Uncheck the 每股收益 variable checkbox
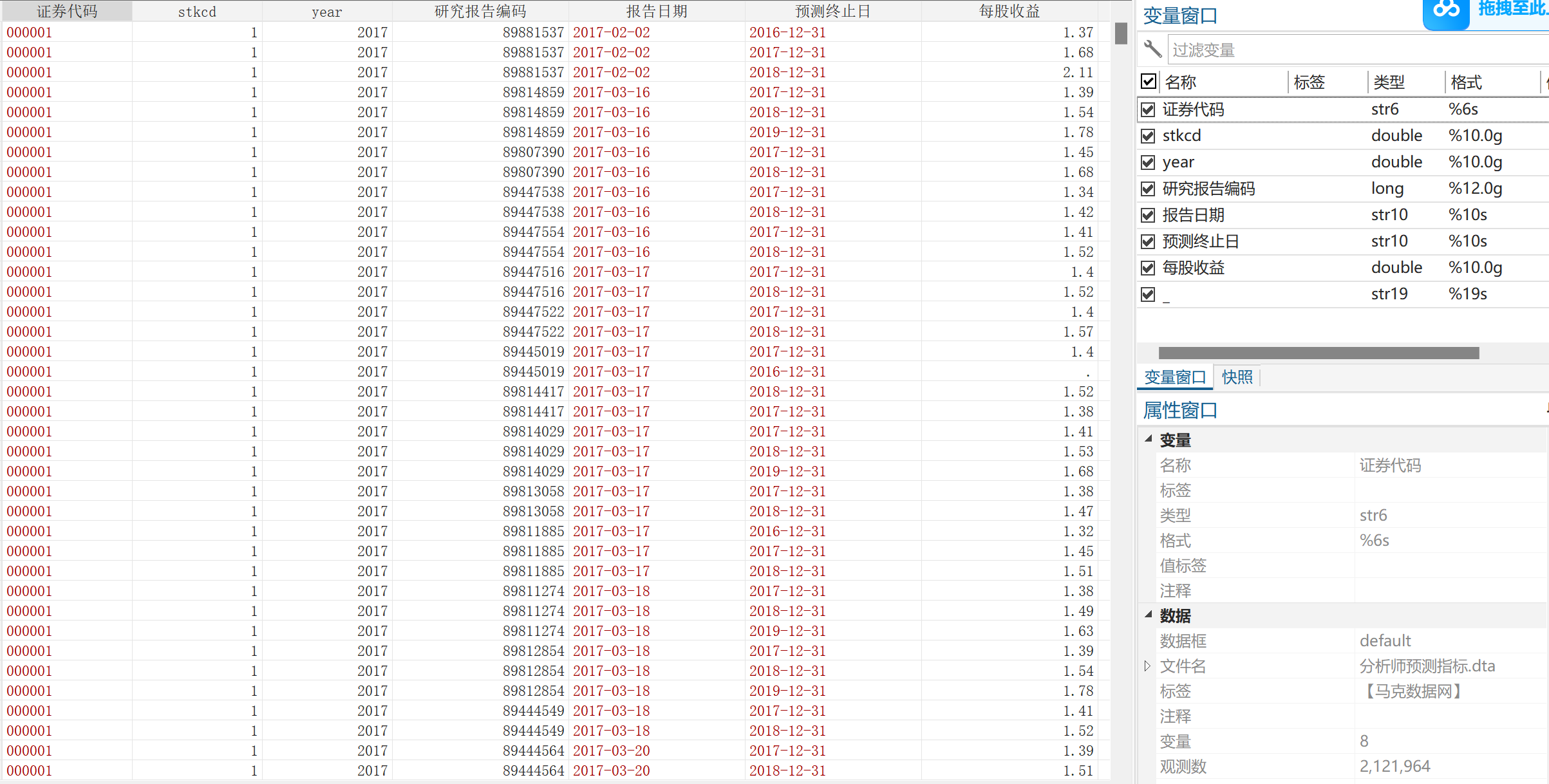Screen dimensions: 1549x784 [1148, 268]
